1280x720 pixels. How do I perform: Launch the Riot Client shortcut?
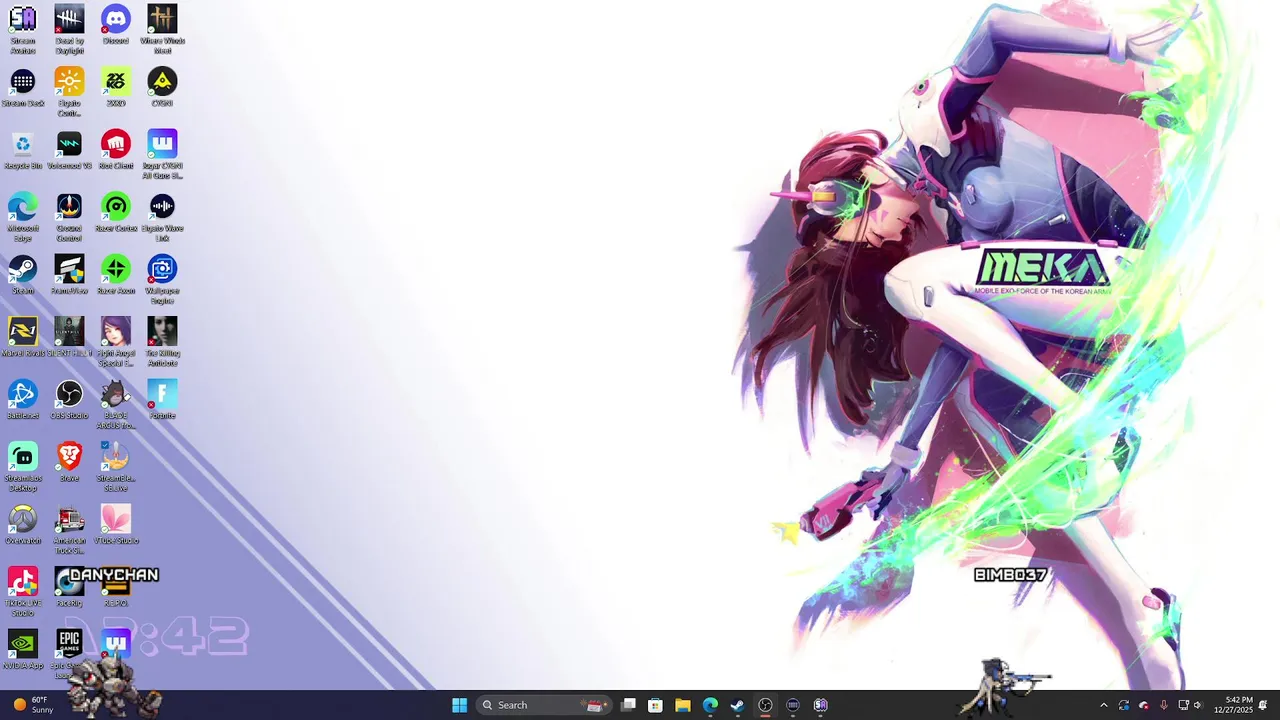116,149
